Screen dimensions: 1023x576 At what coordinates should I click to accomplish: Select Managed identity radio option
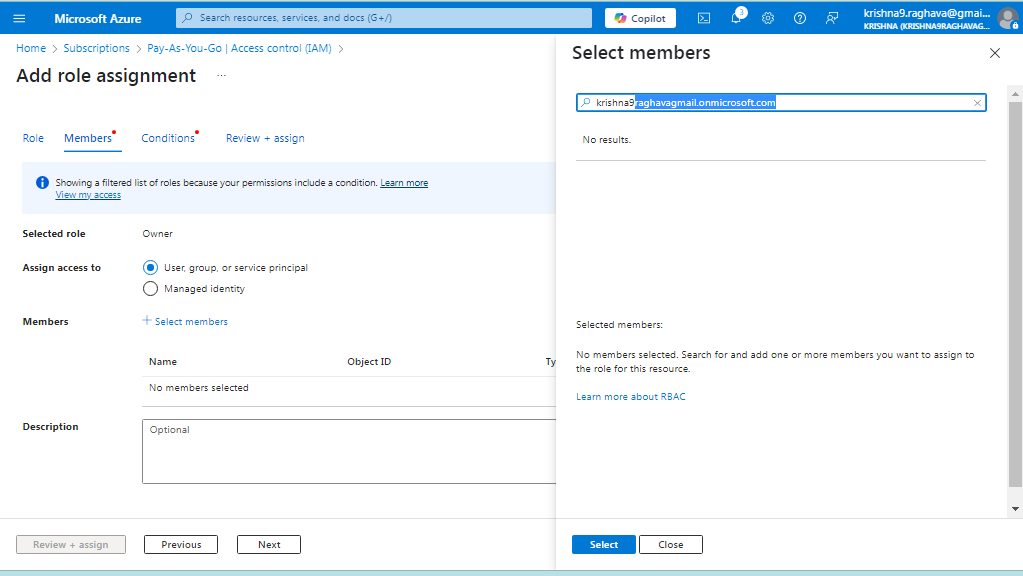(x=151, y=288)
